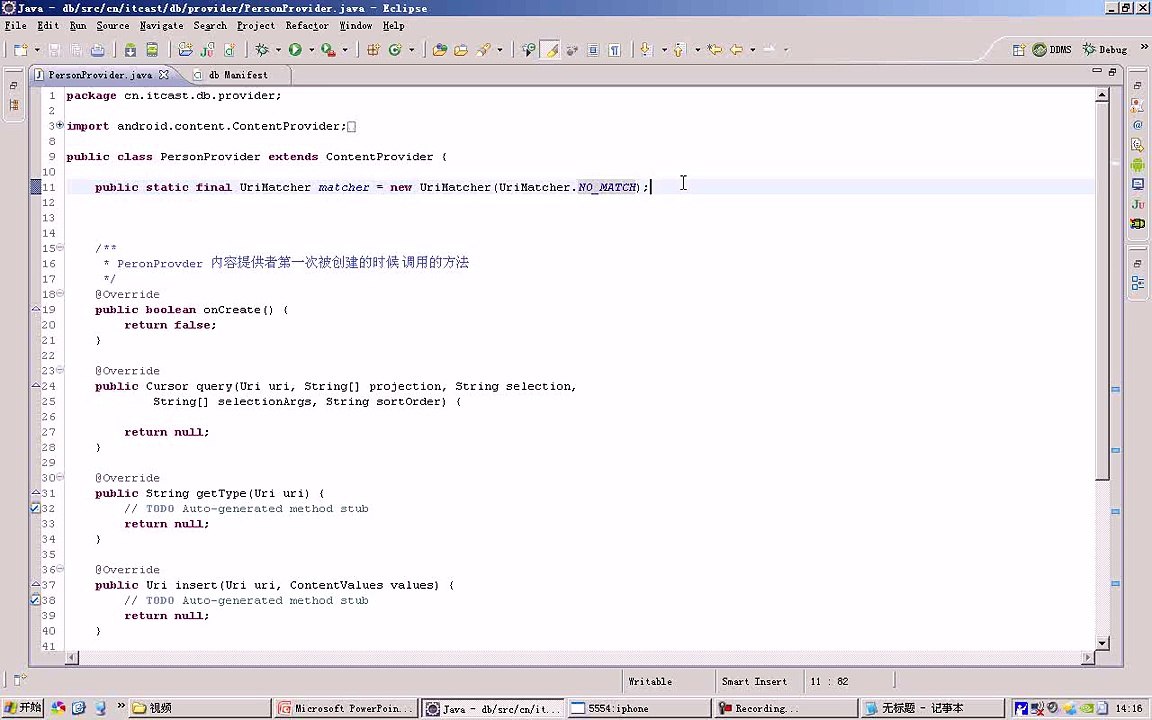1152x720 pixels.
Task: Toggle Block Selection mode icon
Action: point(593,49)
